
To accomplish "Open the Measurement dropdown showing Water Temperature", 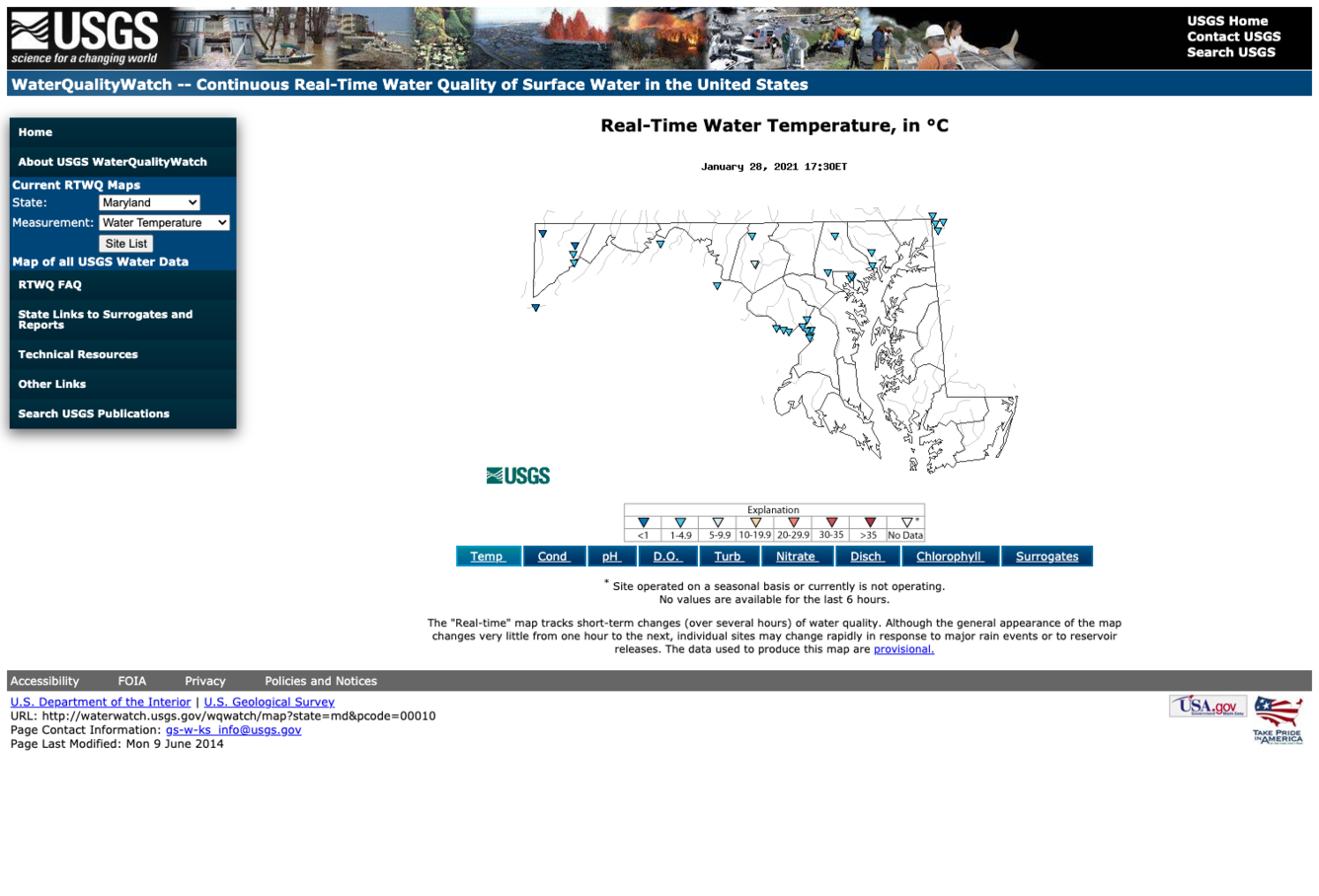I will click(164, 222).
